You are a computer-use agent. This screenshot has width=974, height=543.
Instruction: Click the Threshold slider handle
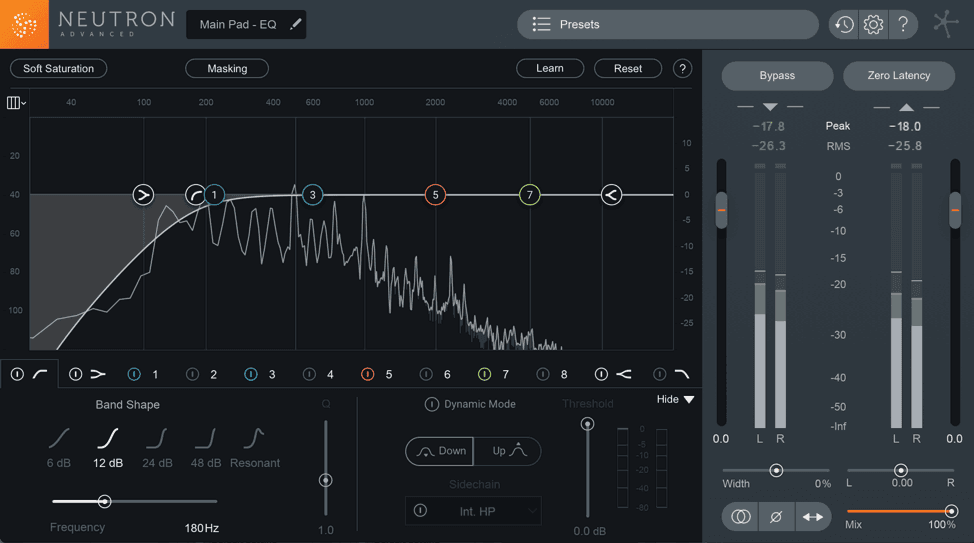[587, 424]
